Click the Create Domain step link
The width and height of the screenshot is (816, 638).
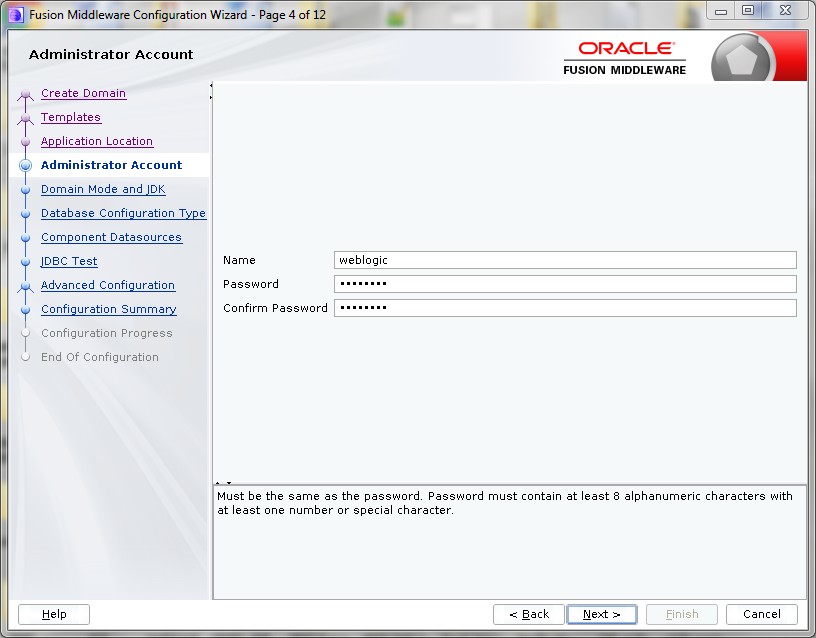83,93
